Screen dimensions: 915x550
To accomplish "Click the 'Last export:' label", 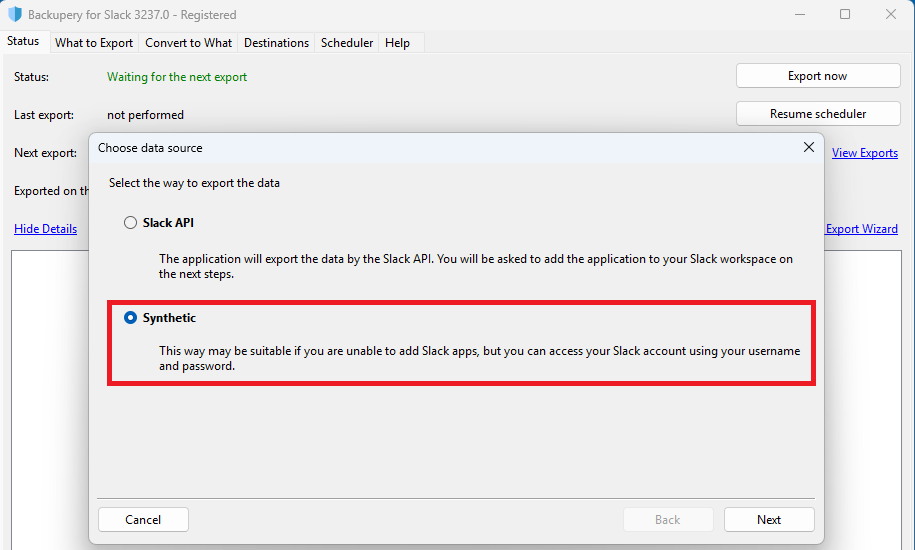I will 44,115.
